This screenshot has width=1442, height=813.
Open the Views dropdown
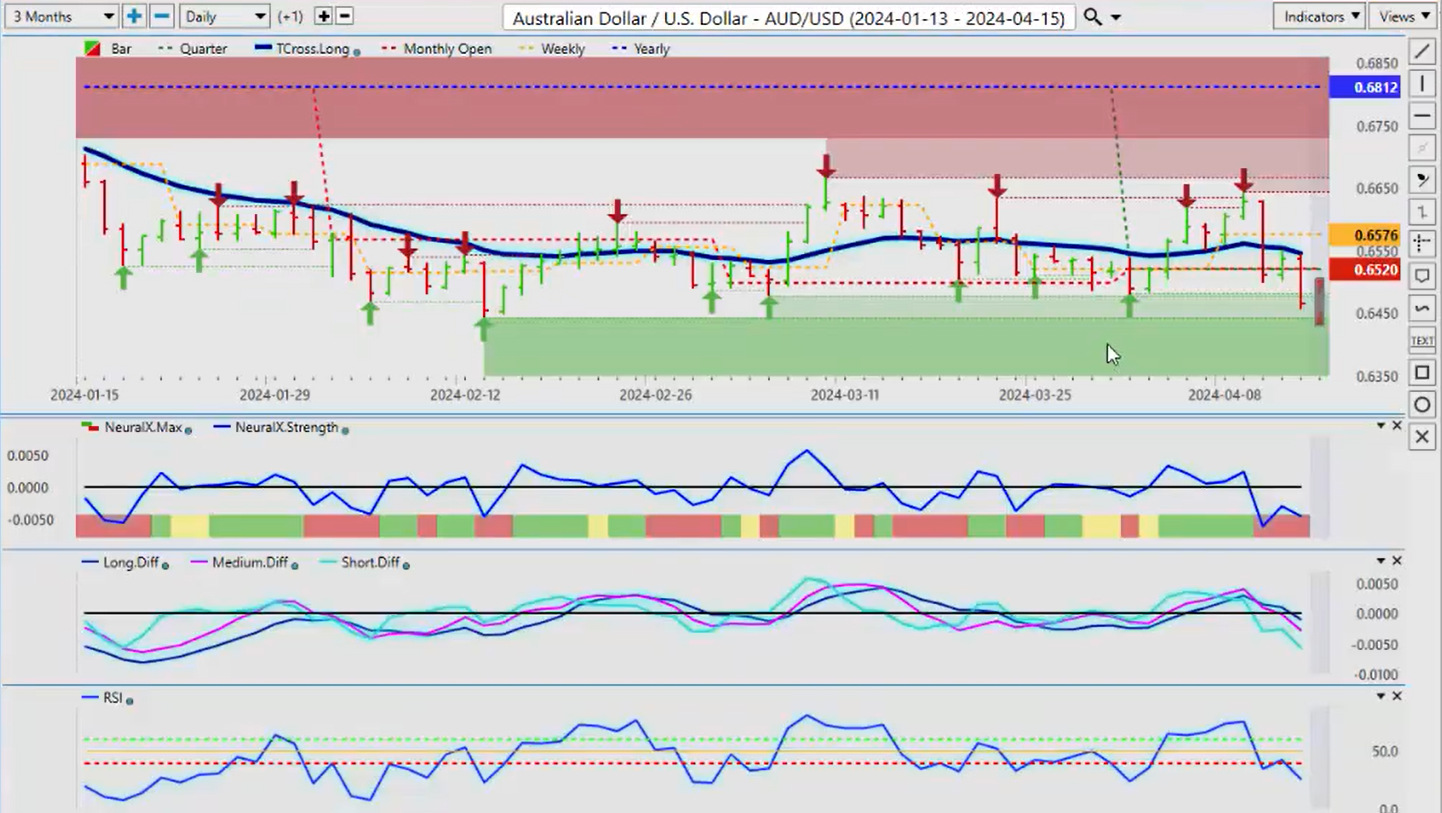[x=1405, y=16]
